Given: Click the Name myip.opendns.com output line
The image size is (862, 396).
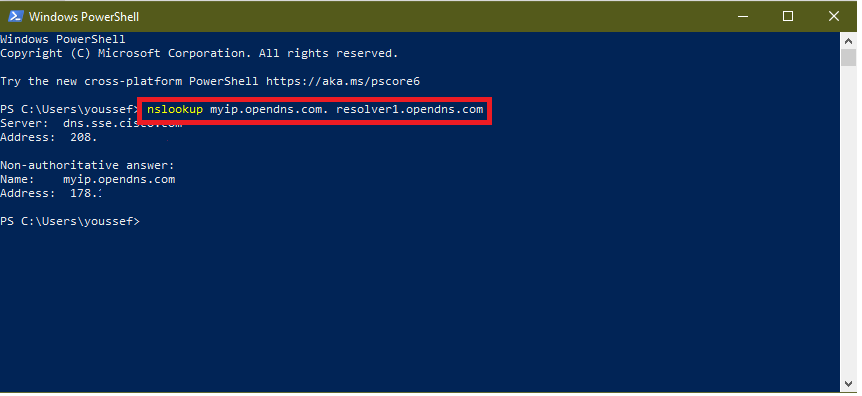Looking at the screenshot, I should pyautogui.click(x=87, y=179).
